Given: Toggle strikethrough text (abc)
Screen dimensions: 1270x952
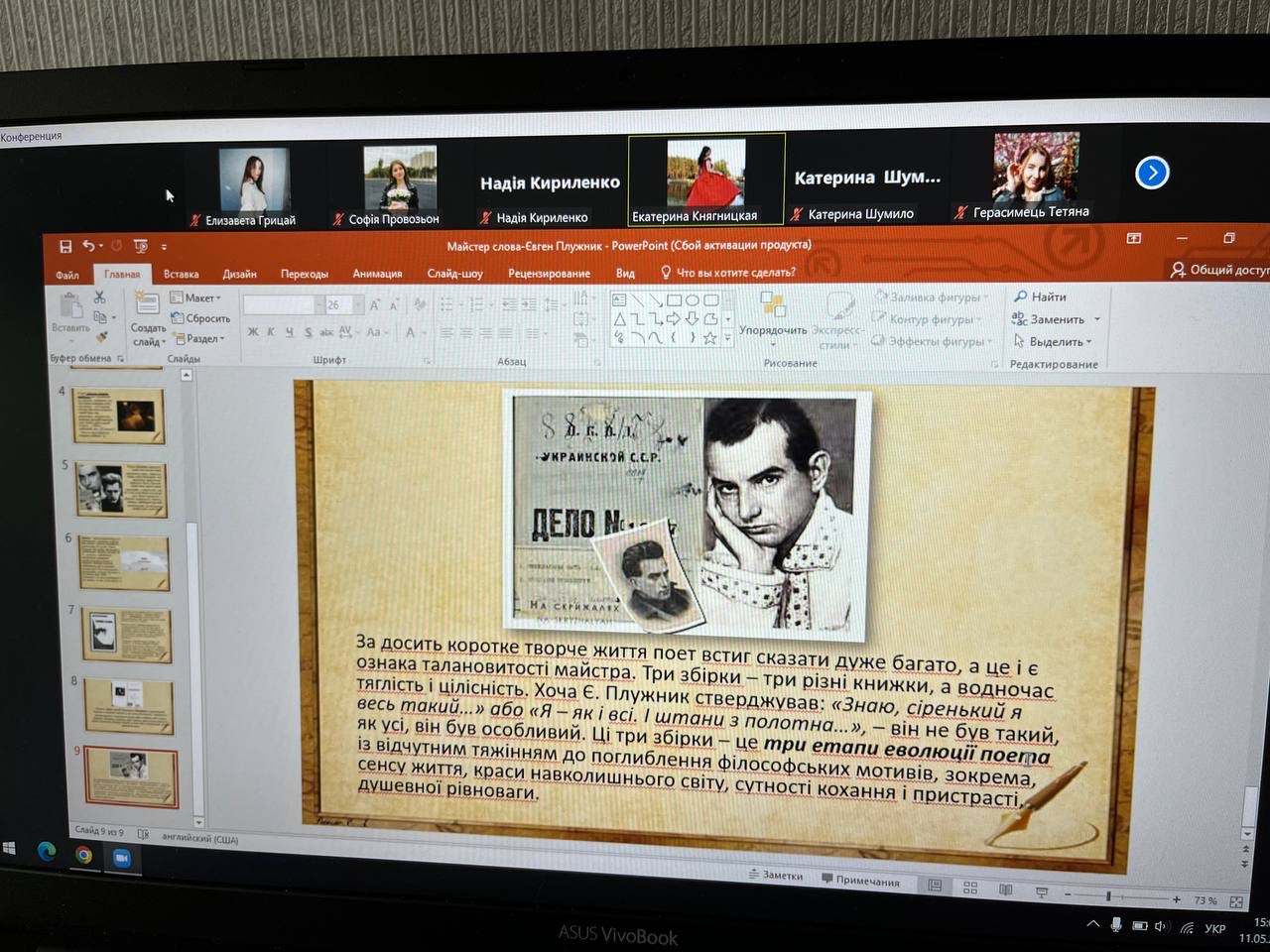Looking at the screenshot, I should [x=325, y=332].
